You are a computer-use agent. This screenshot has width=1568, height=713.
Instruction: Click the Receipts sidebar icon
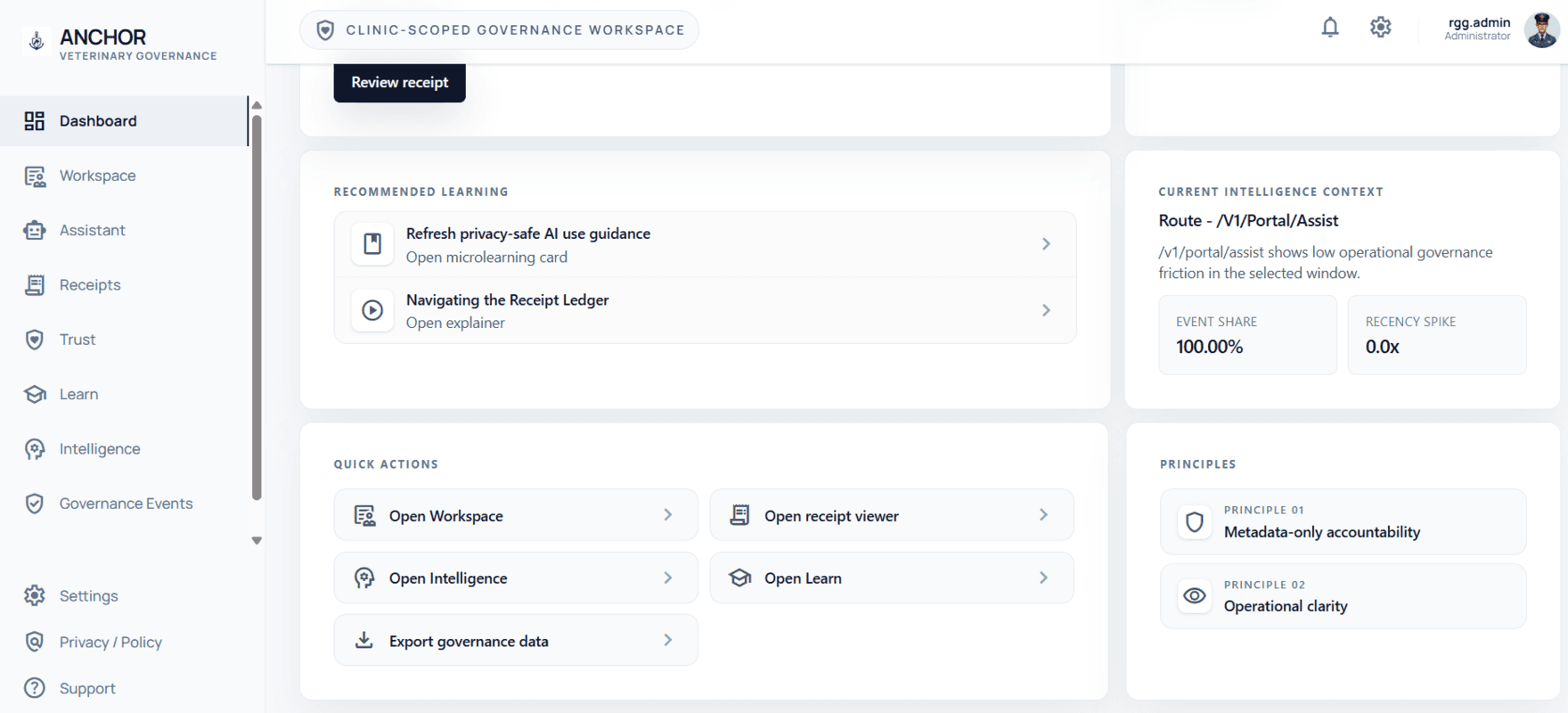[x=35, y=285]
